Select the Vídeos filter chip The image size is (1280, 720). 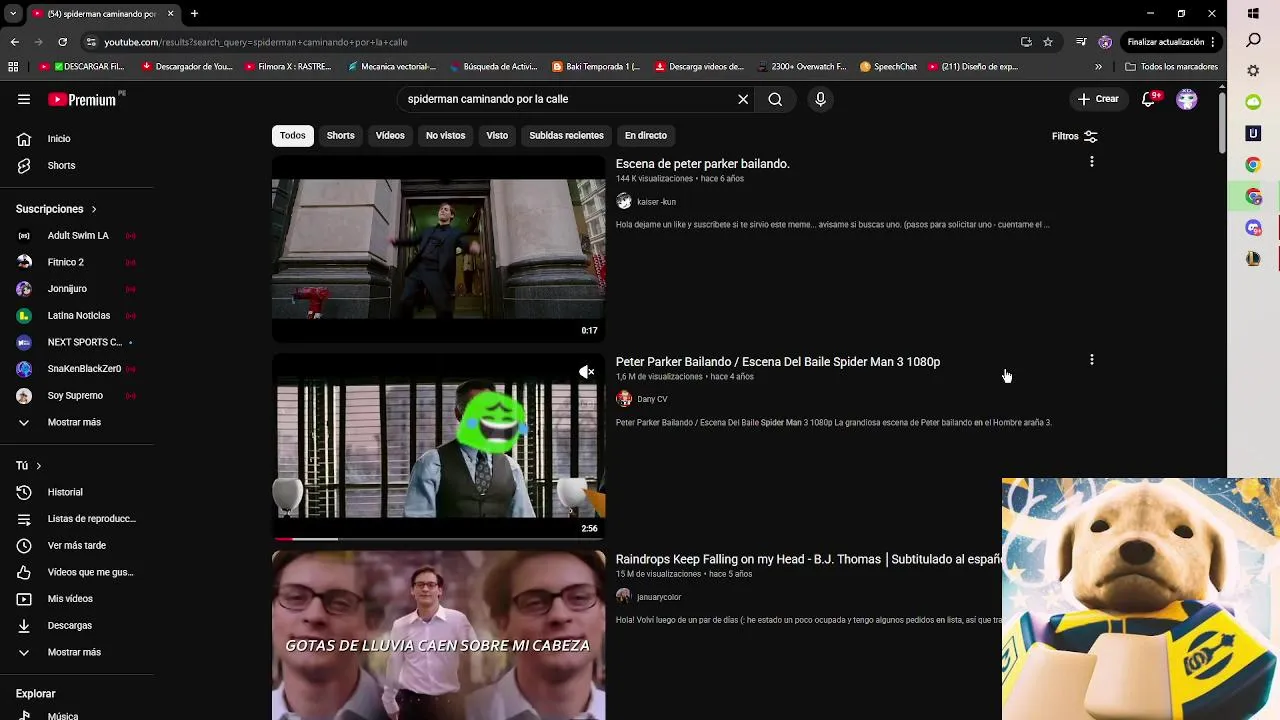pyautogui.click(x=390, y=135)
